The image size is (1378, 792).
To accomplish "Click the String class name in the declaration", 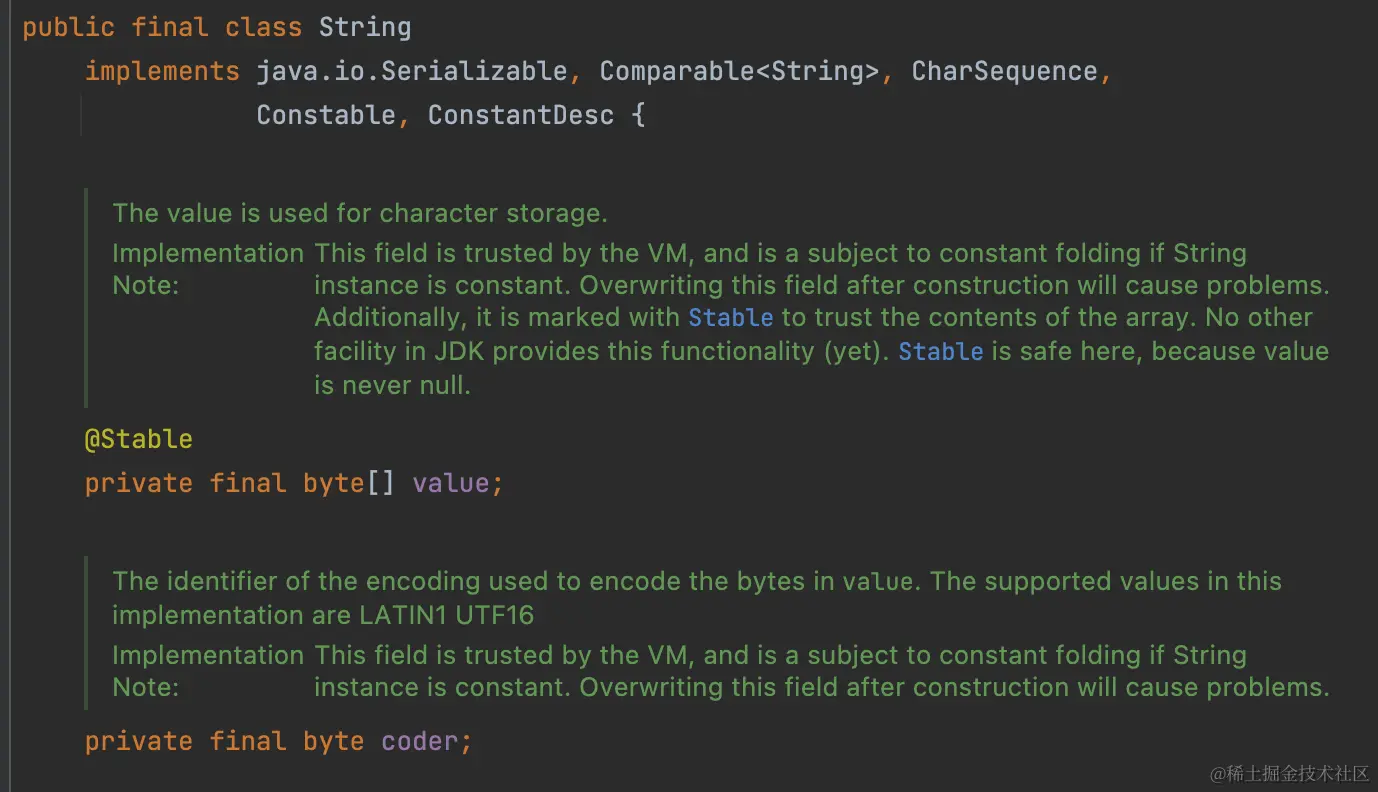I will [x=364, y=27].
